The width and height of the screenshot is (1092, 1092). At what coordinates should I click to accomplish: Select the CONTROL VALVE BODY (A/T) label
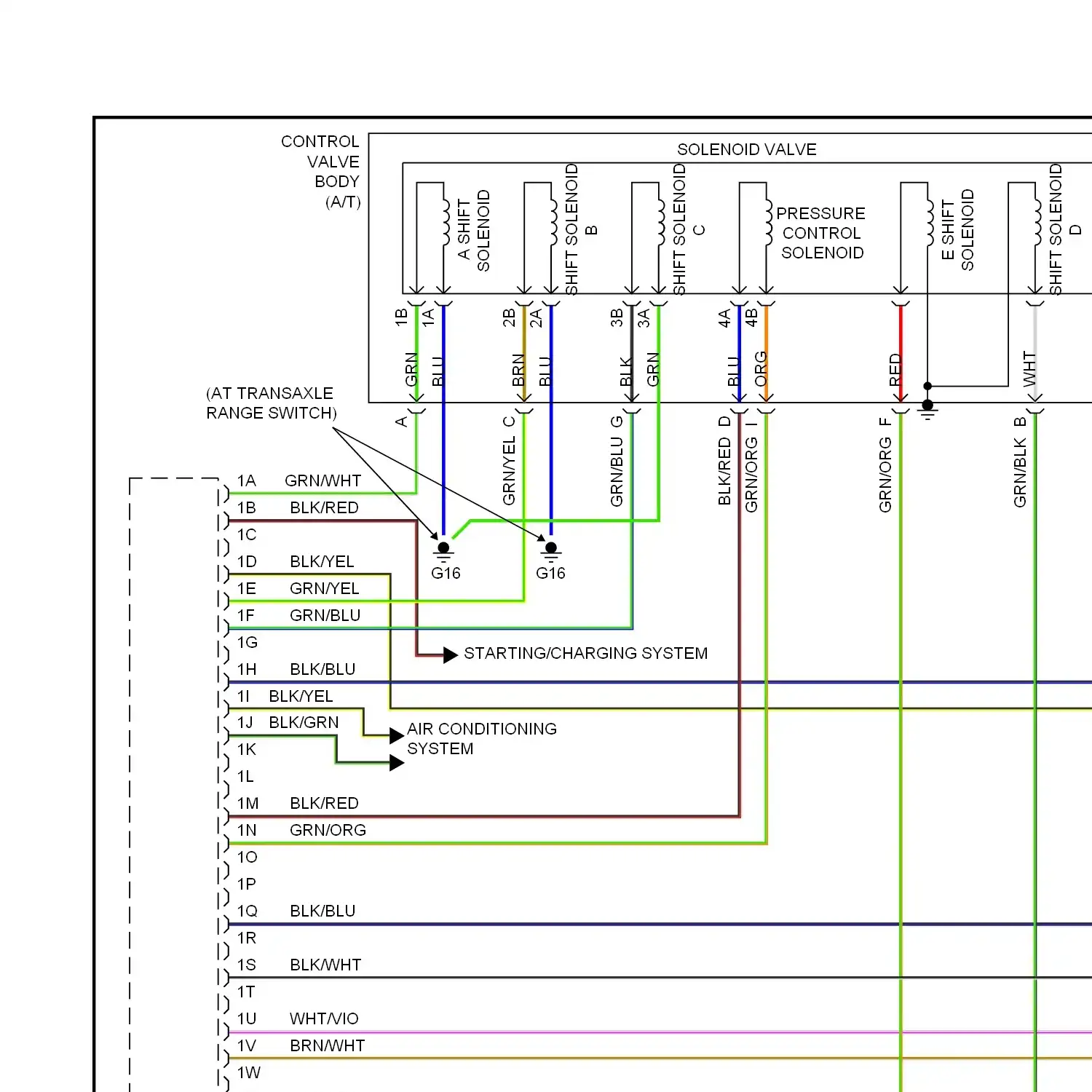tap(320, 172)
